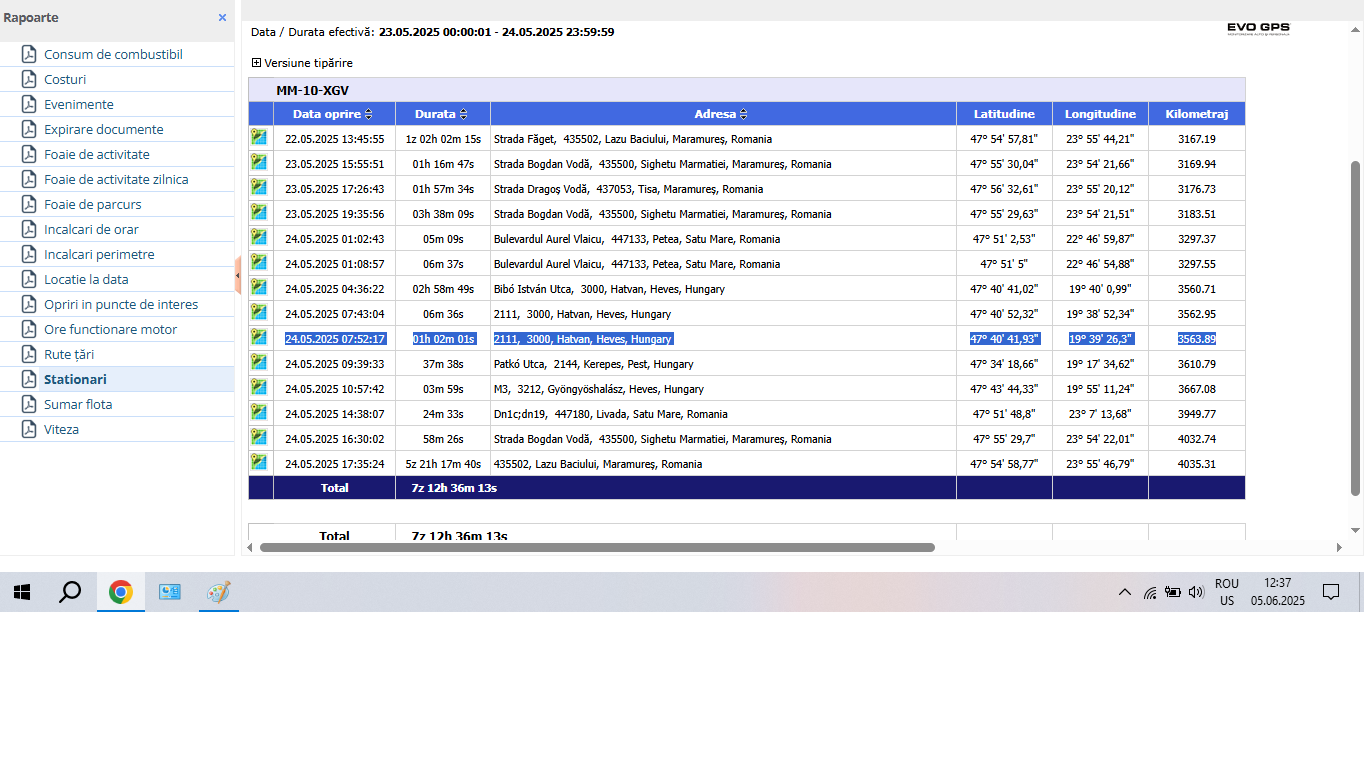Open the Paint app in taskbar
The width and height of the screenshot is (1366, 768).
[x=218, y=592]
